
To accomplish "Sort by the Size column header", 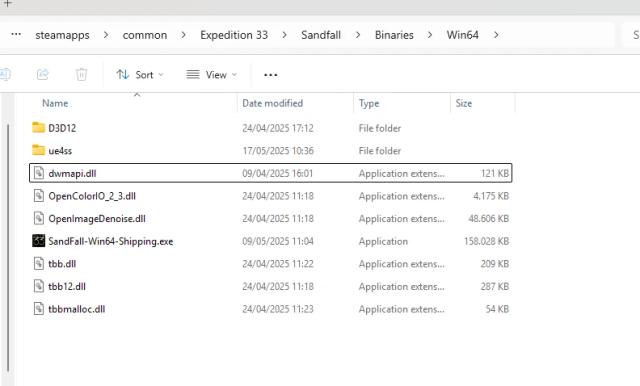I will 464,103.
